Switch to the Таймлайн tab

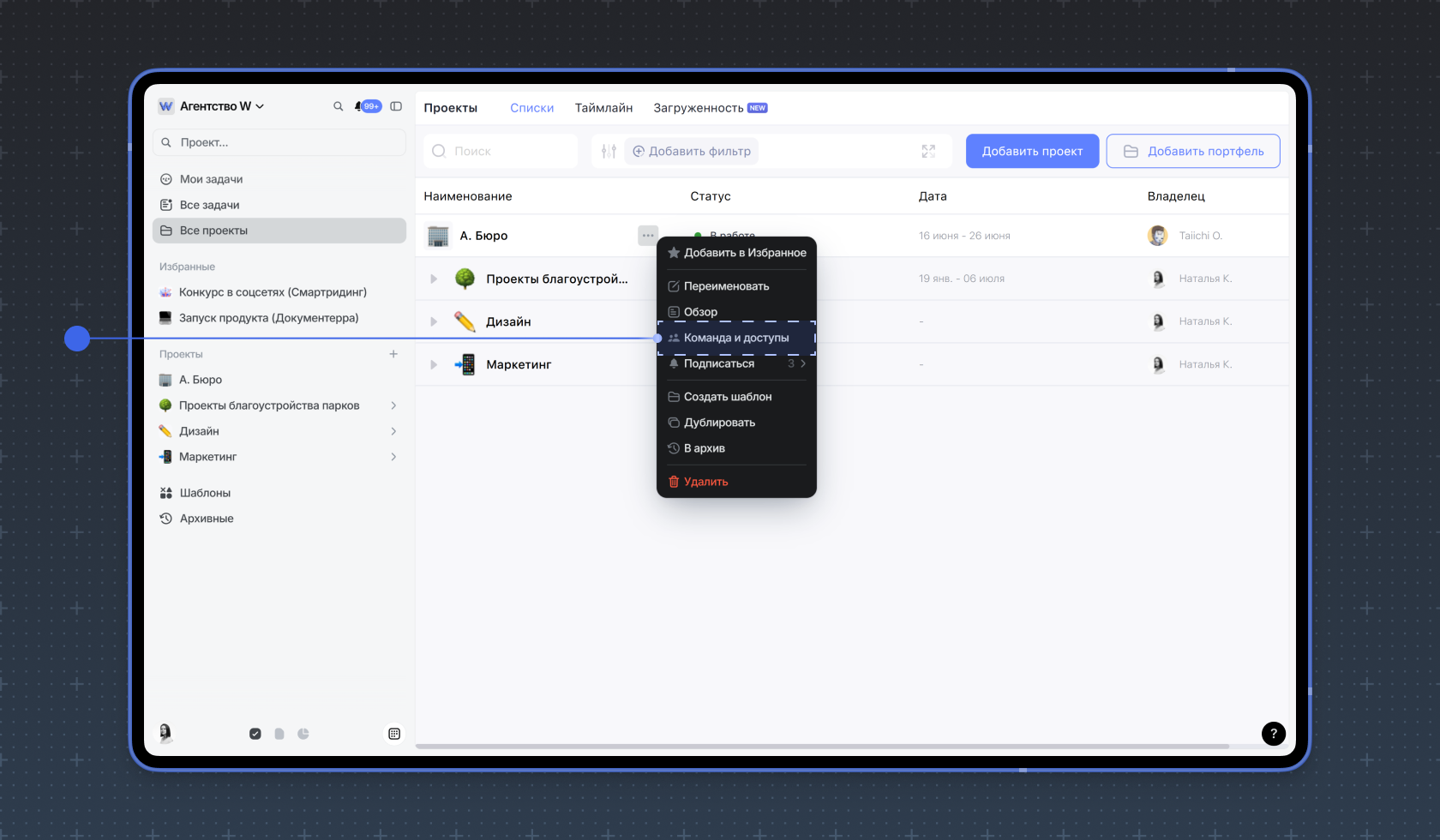[603, 108]
